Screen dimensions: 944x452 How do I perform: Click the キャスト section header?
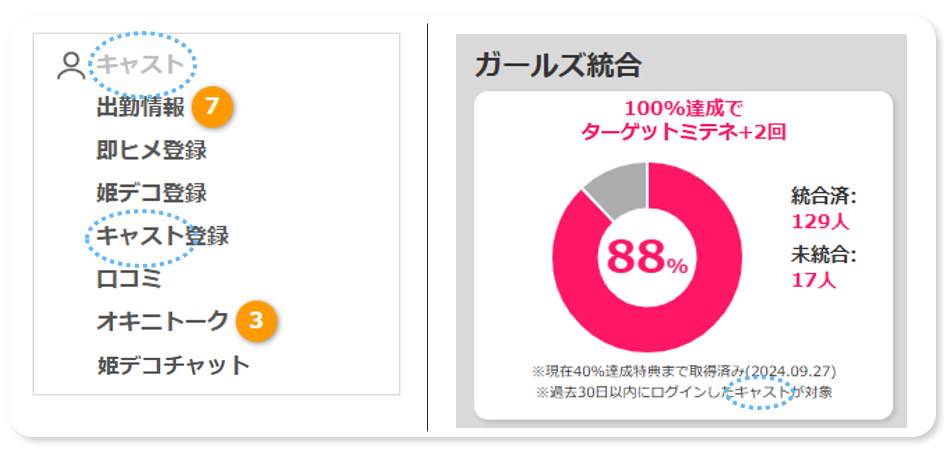(140, 66)
